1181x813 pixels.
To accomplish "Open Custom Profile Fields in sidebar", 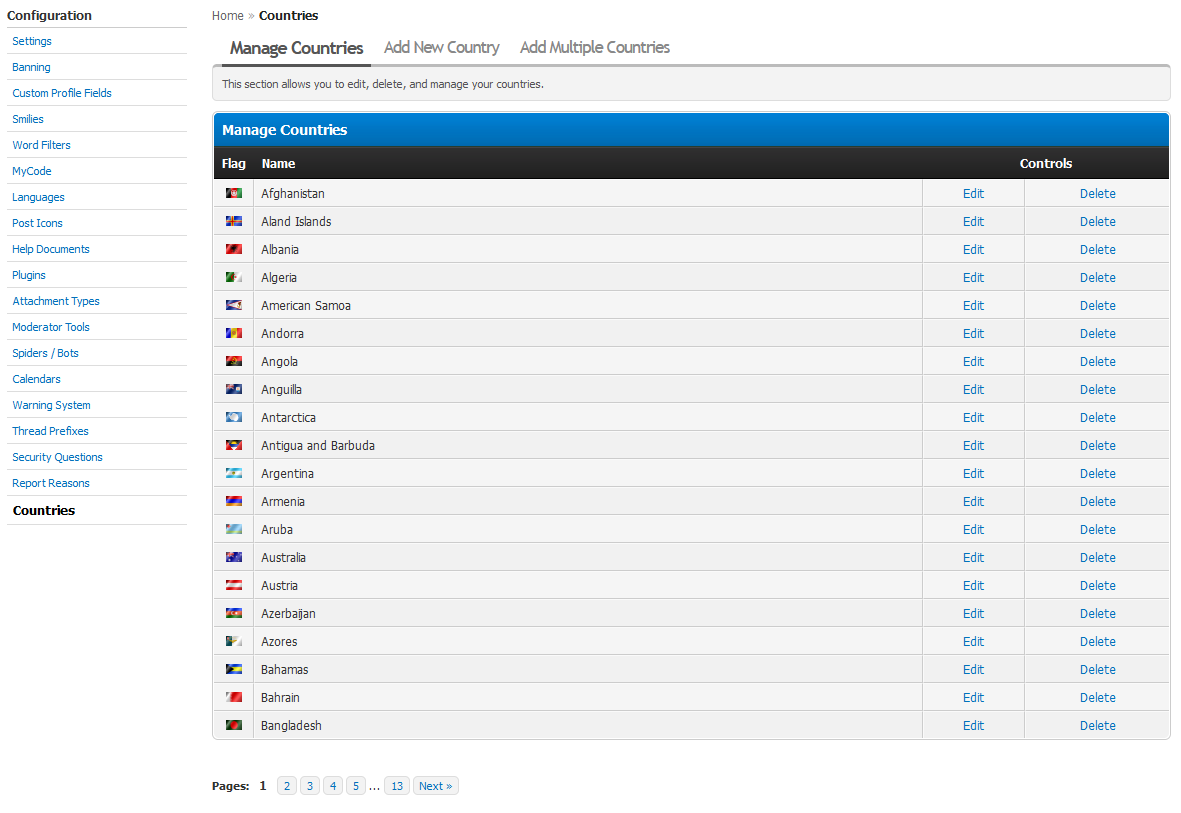I will [62, 93].
